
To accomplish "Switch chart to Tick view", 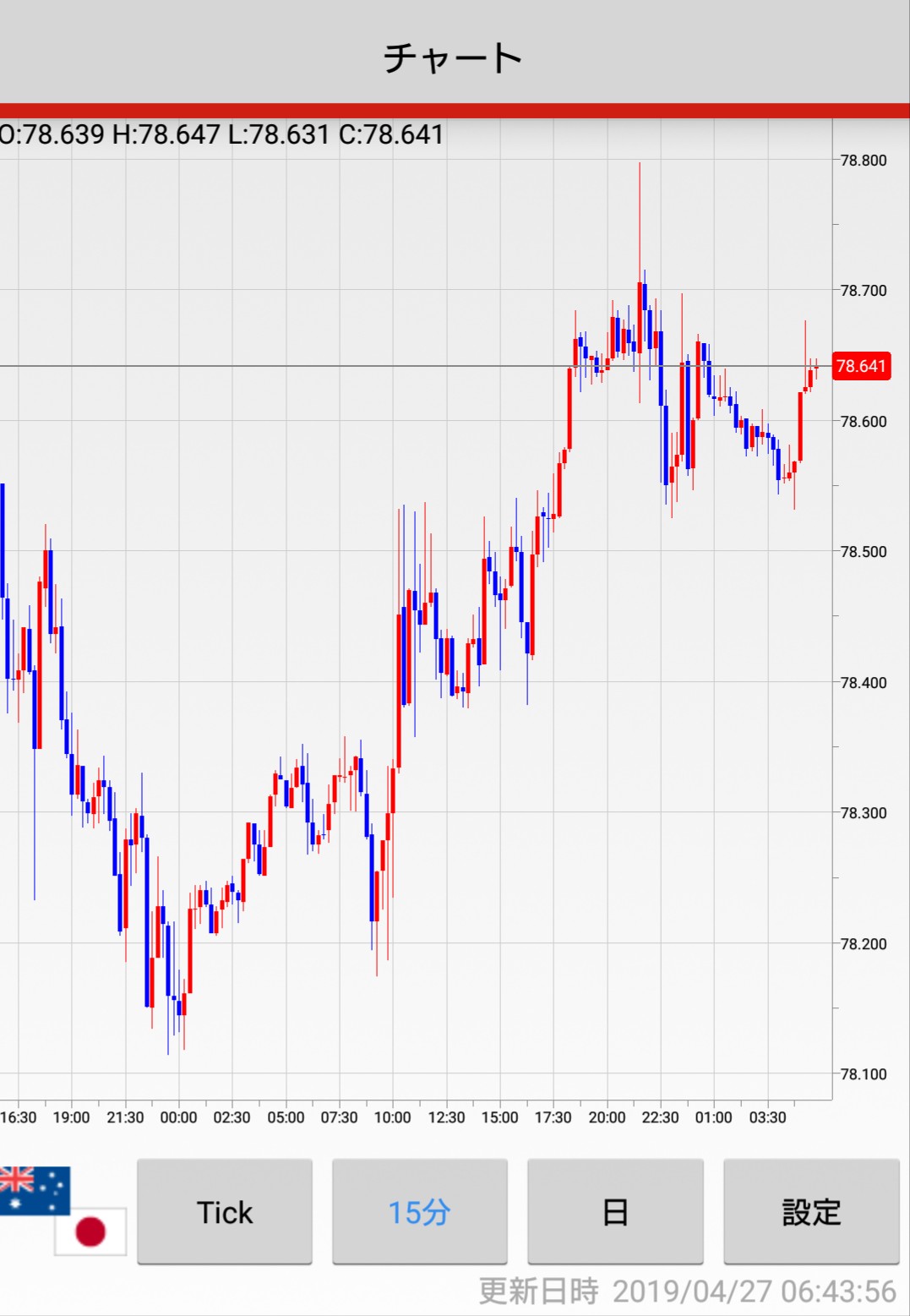I will [225, 1212].
